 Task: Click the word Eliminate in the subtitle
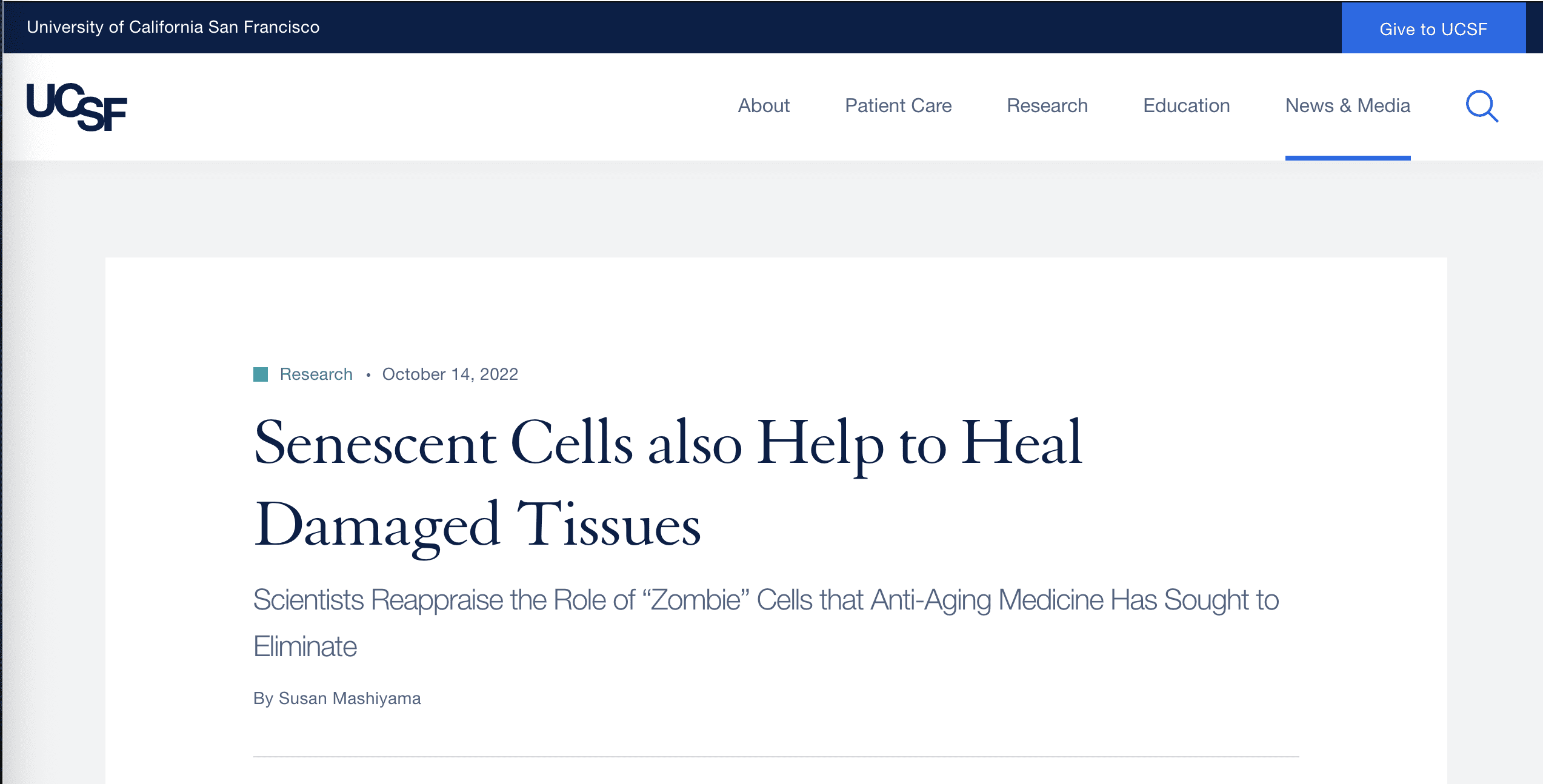click(x=305, y=647)
